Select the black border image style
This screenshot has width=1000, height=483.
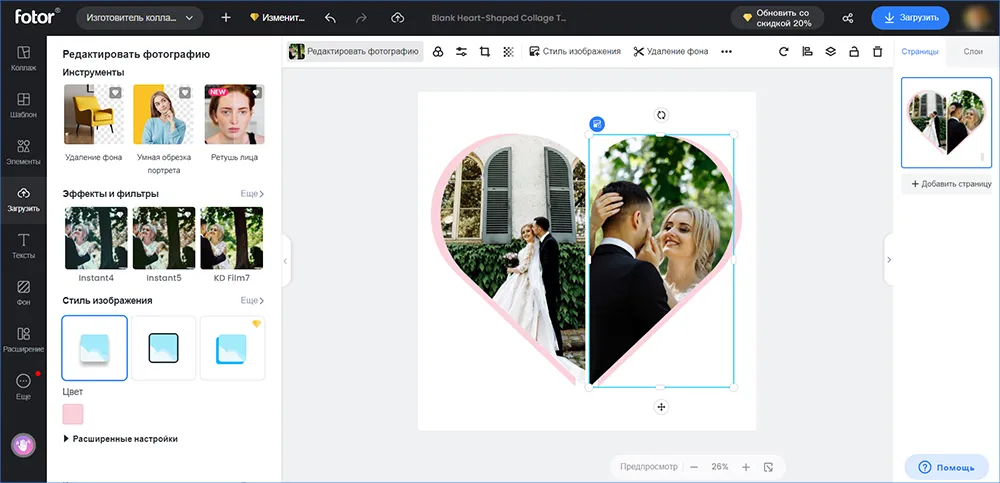(163, 348)
